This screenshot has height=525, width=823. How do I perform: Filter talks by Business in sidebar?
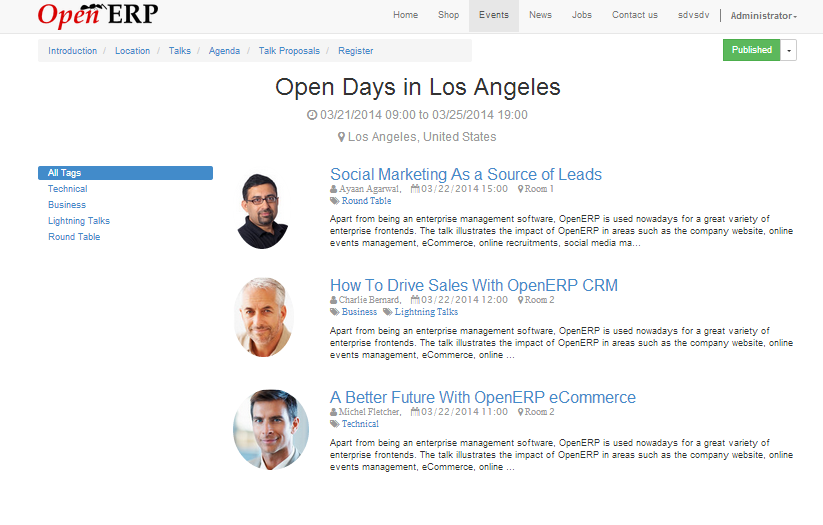67,205
